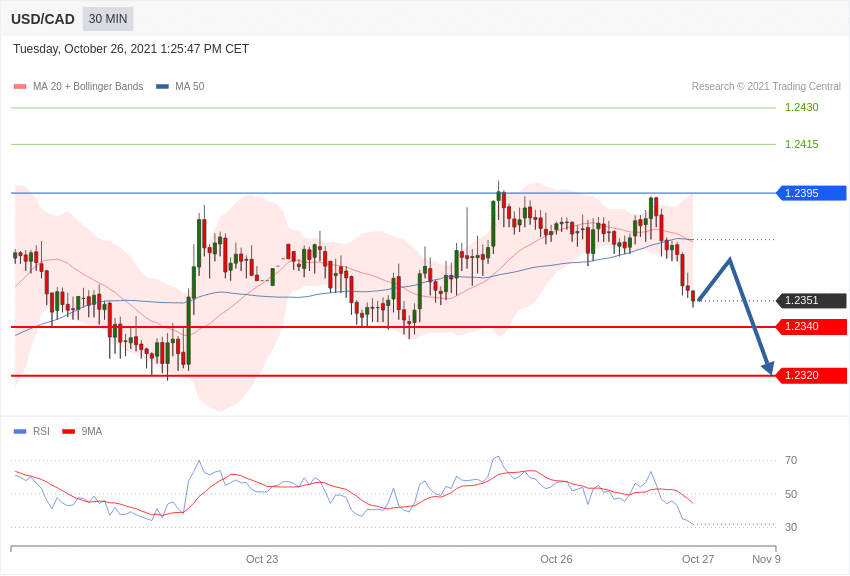
Task: Click the MA 20 + Bollinger Bands legend label
Action: [88, 86]
